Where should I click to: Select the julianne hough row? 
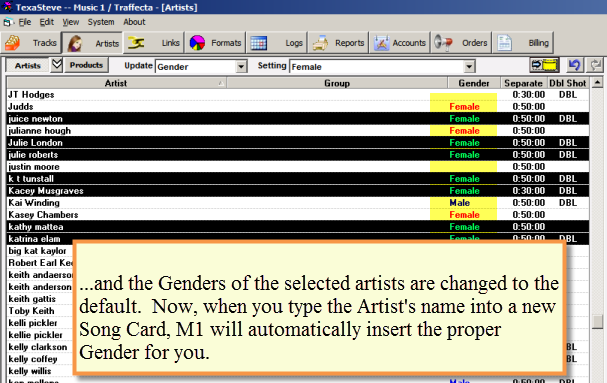click(x=298, y=131)
